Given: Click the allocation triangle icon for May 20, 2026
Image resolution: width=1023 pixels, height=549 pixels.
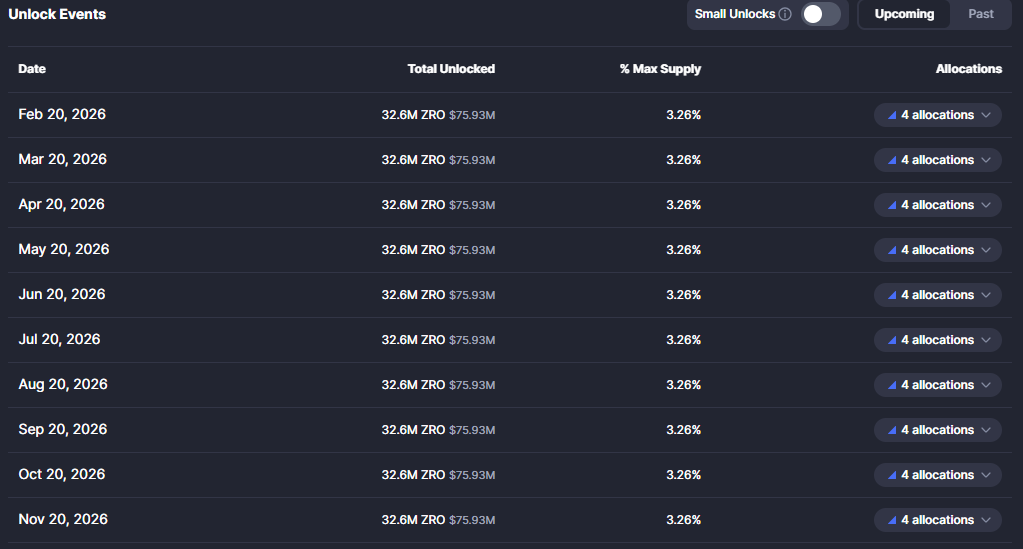Looking at the screenshot, I should pos(891,250).
